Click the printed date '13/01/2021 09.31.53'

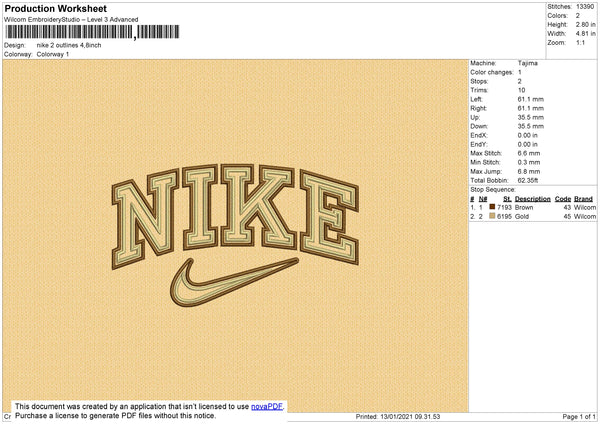410,416
